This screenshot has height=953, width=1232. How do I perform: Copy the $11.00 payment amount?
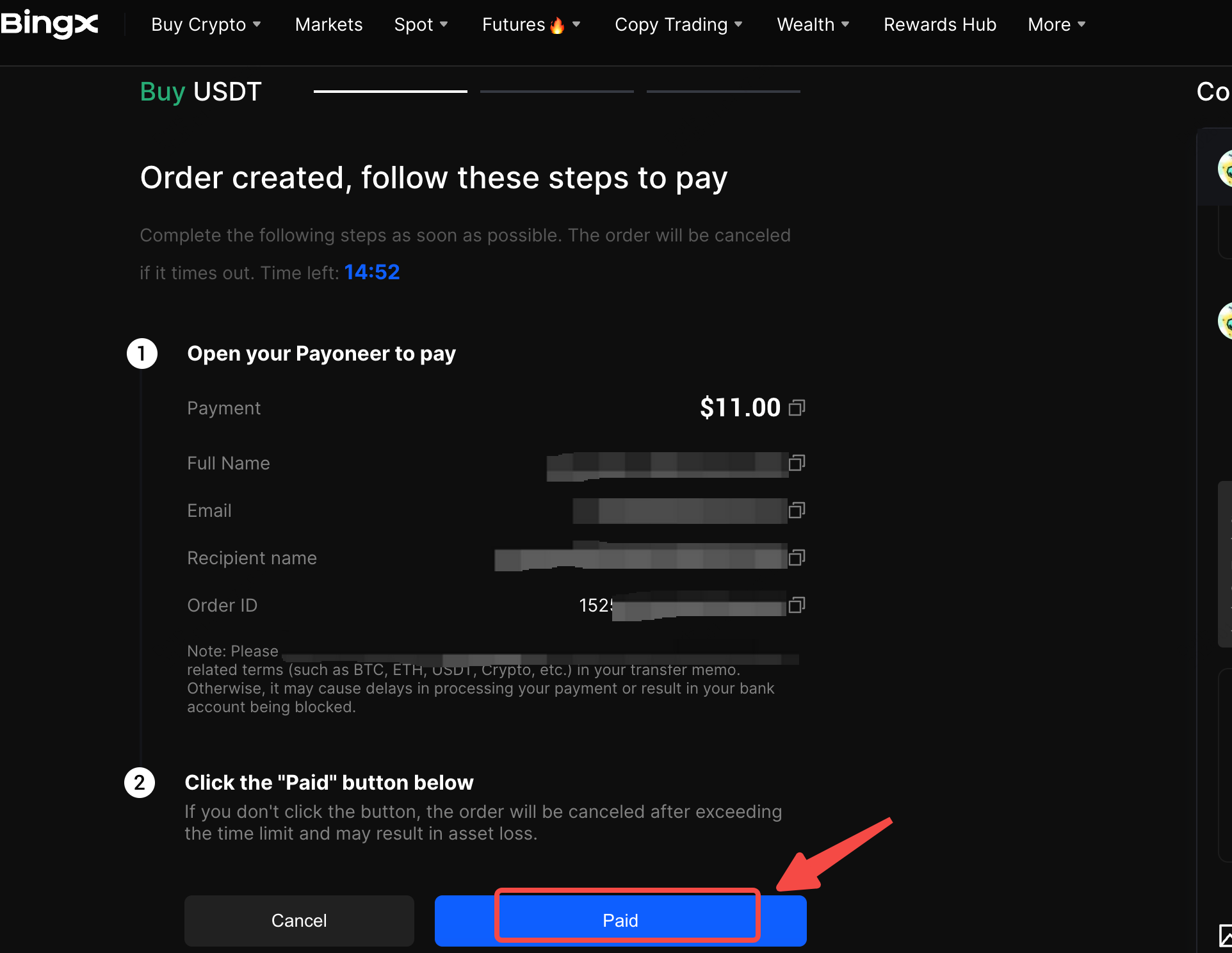797,407
